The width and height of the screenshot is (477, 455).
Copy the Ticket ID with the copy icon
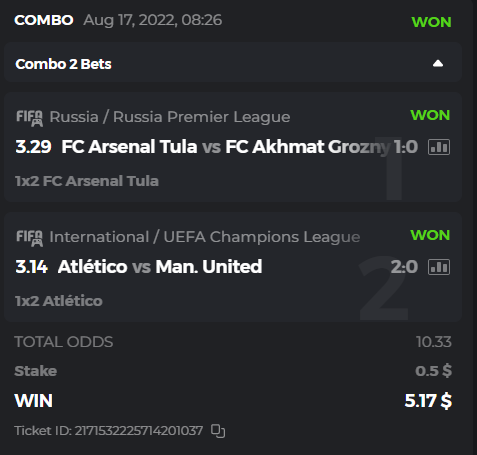(218, 431)
